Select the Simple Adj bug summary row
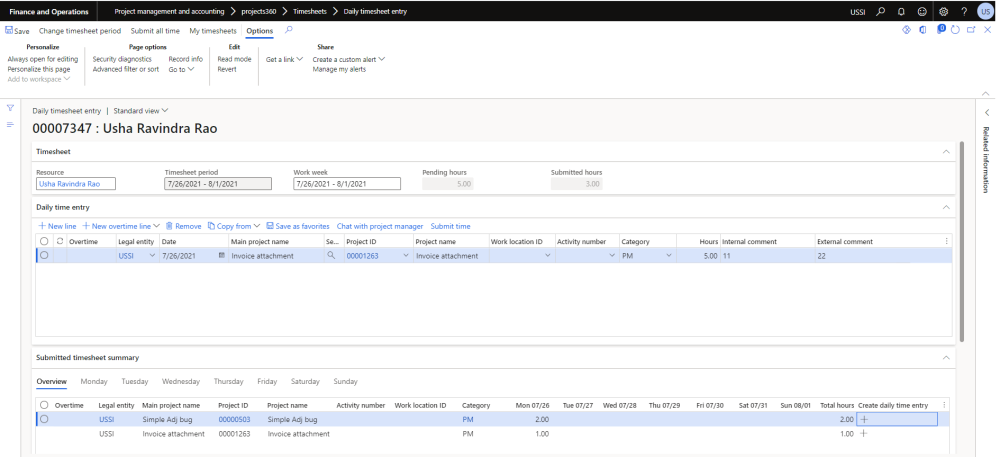Image resolution: width=1000 pixels, height=457 pixels. (x=43, y=420)
